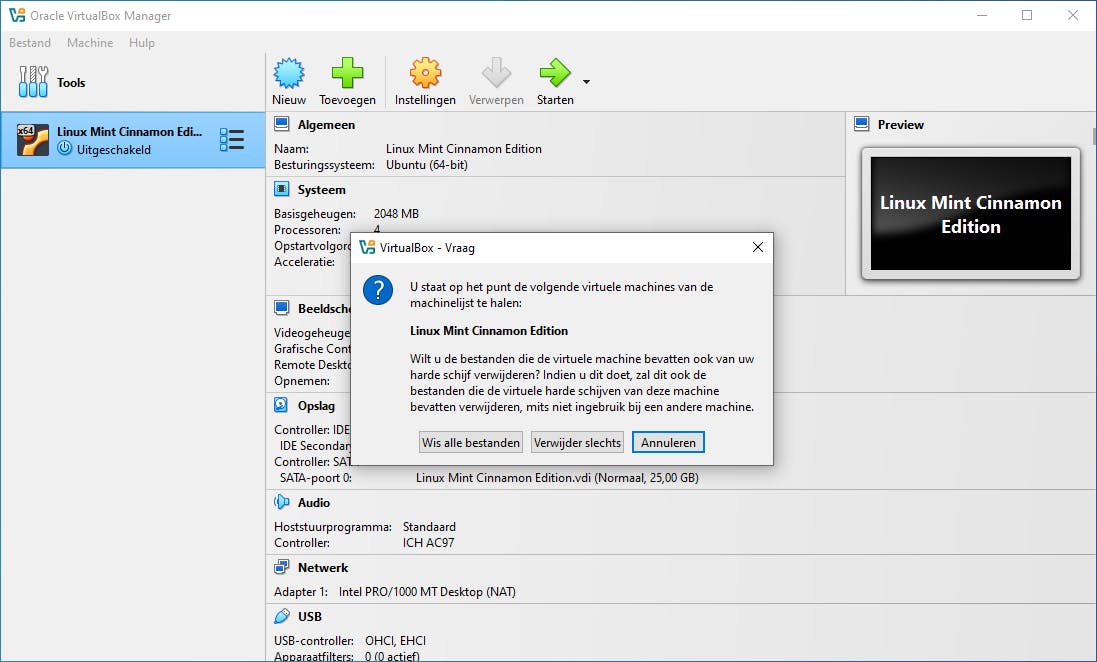The height and width of the screenshot is (662, 1097).
Task: Click the Opslag disk icon
Action: point(281,405)
